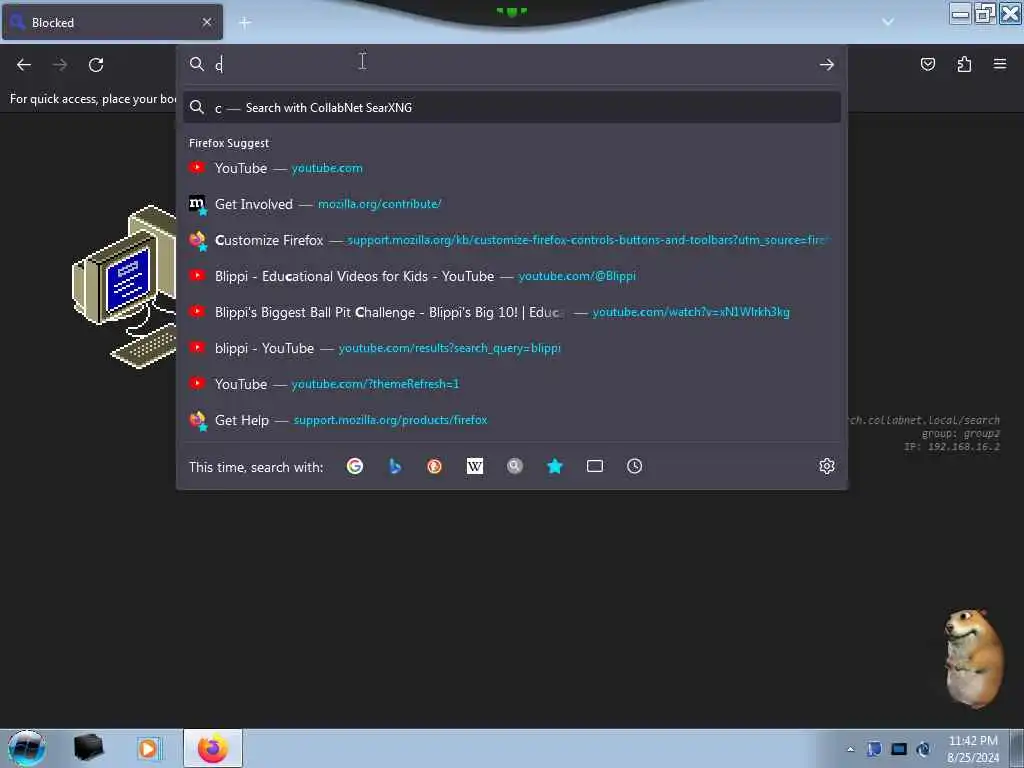Screen dimensions: 1024x768
Task: Search this time with Google icon
Action: coord(355,466)
